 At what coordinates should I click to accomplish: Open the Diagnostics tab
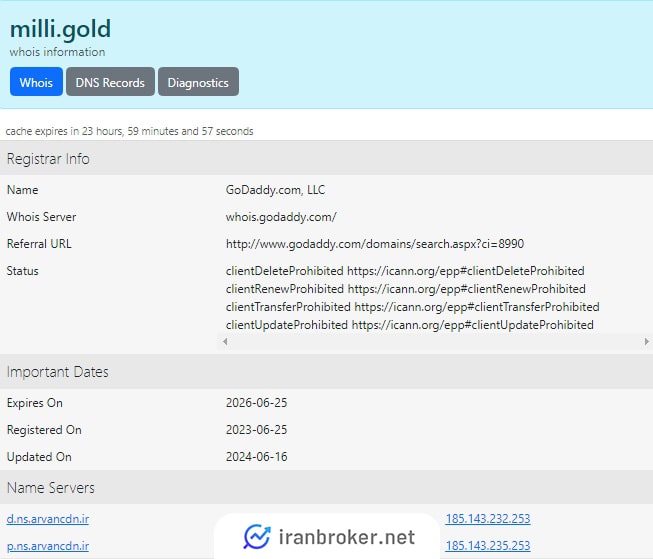[198, 82]
